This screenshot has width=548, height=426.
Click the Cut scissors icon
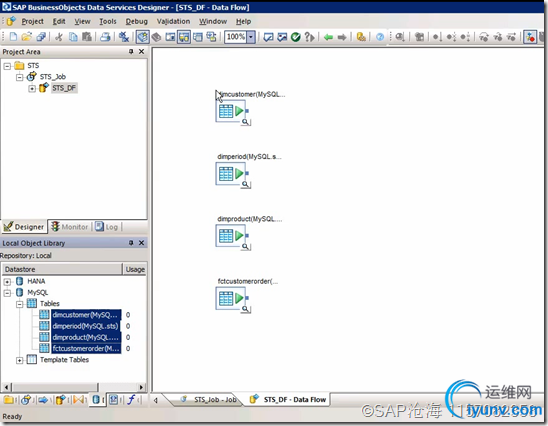tap(59, 37)
